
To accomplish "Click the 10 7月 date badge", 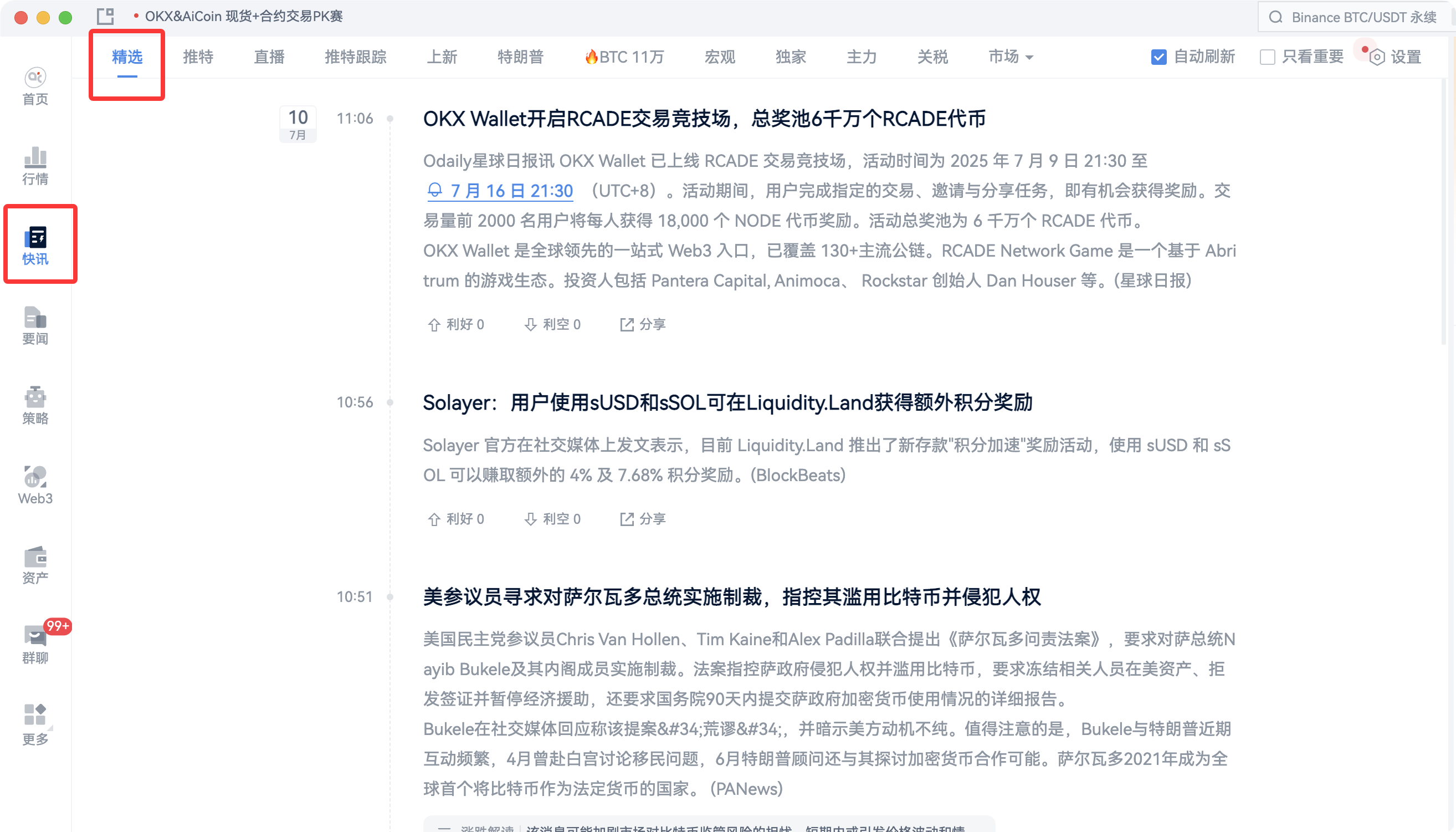I will click(298, 124).
